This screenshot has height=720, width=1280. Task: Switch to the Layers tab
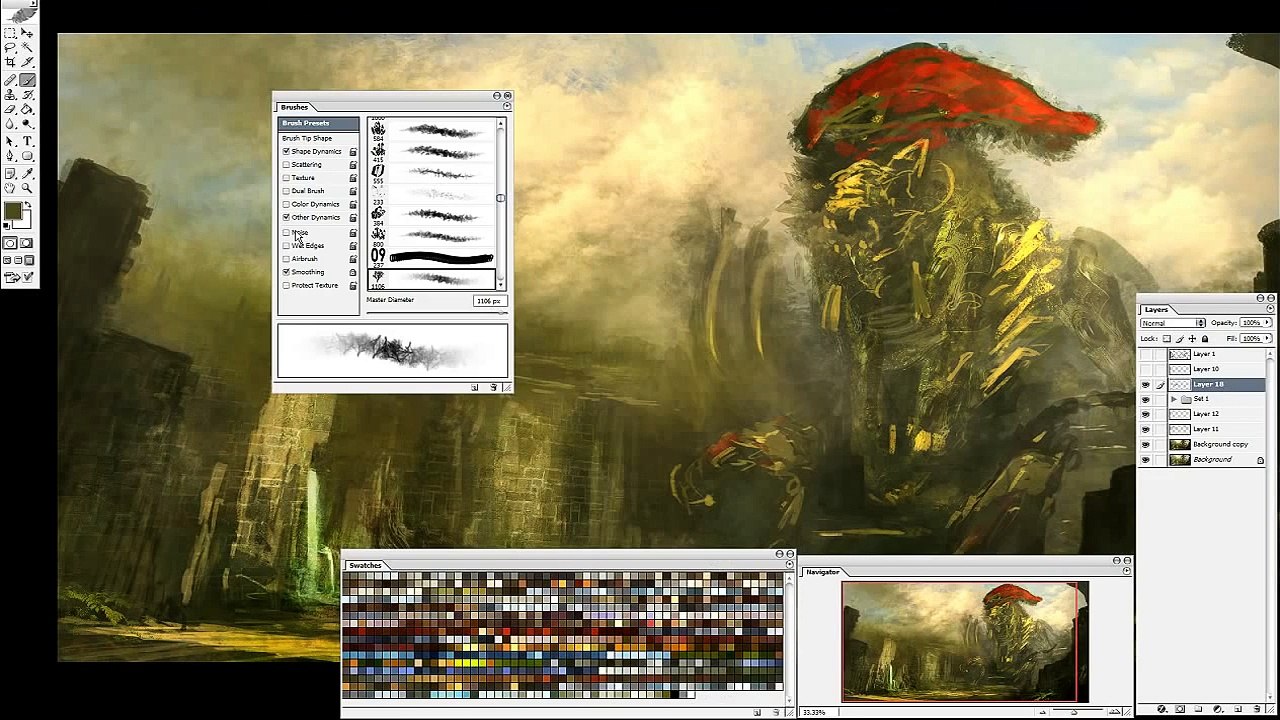(x=1156, y=310)
